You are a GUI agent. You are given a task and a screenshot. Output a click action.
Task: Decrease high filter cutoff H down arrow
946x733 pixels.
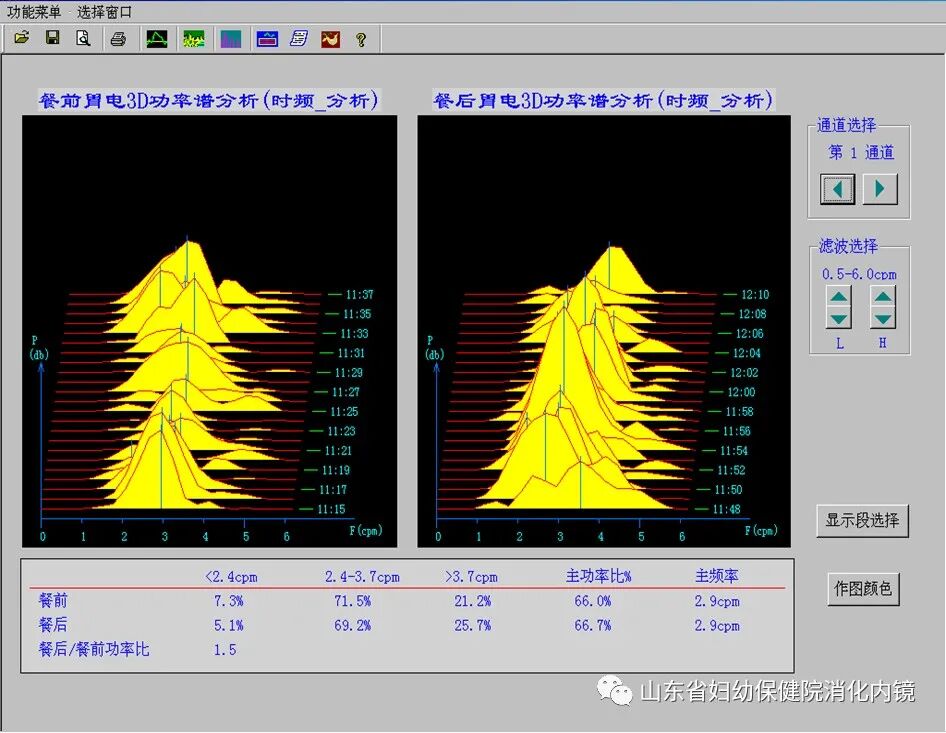tap(883, 318)
